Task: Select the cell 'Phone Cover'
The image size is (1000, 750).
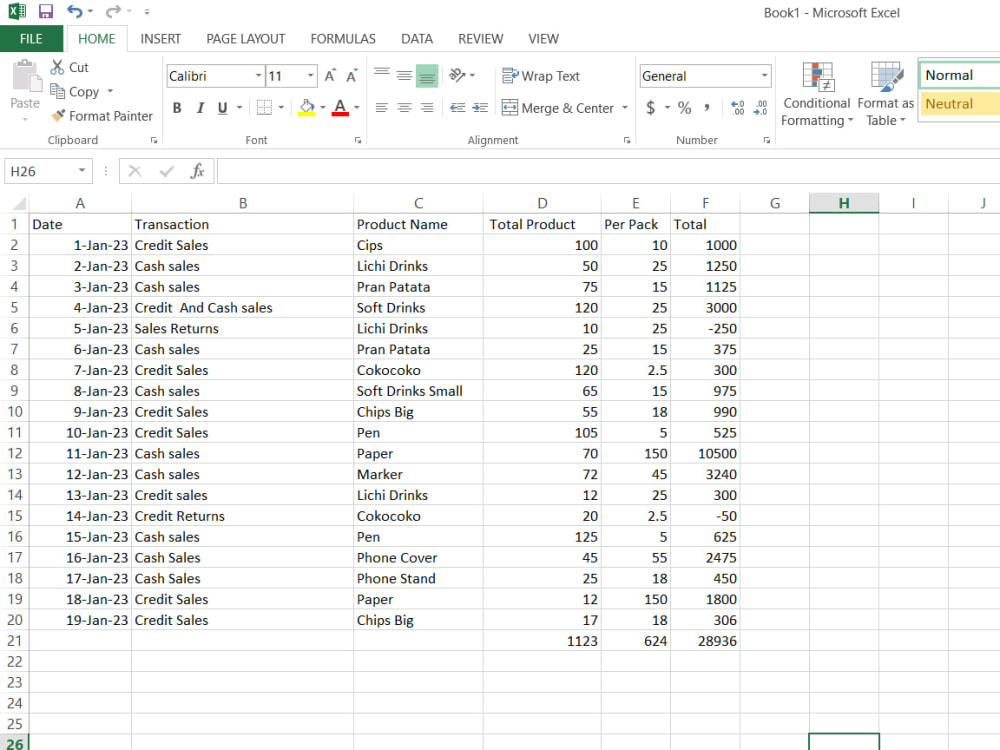Action: (418, 558)
